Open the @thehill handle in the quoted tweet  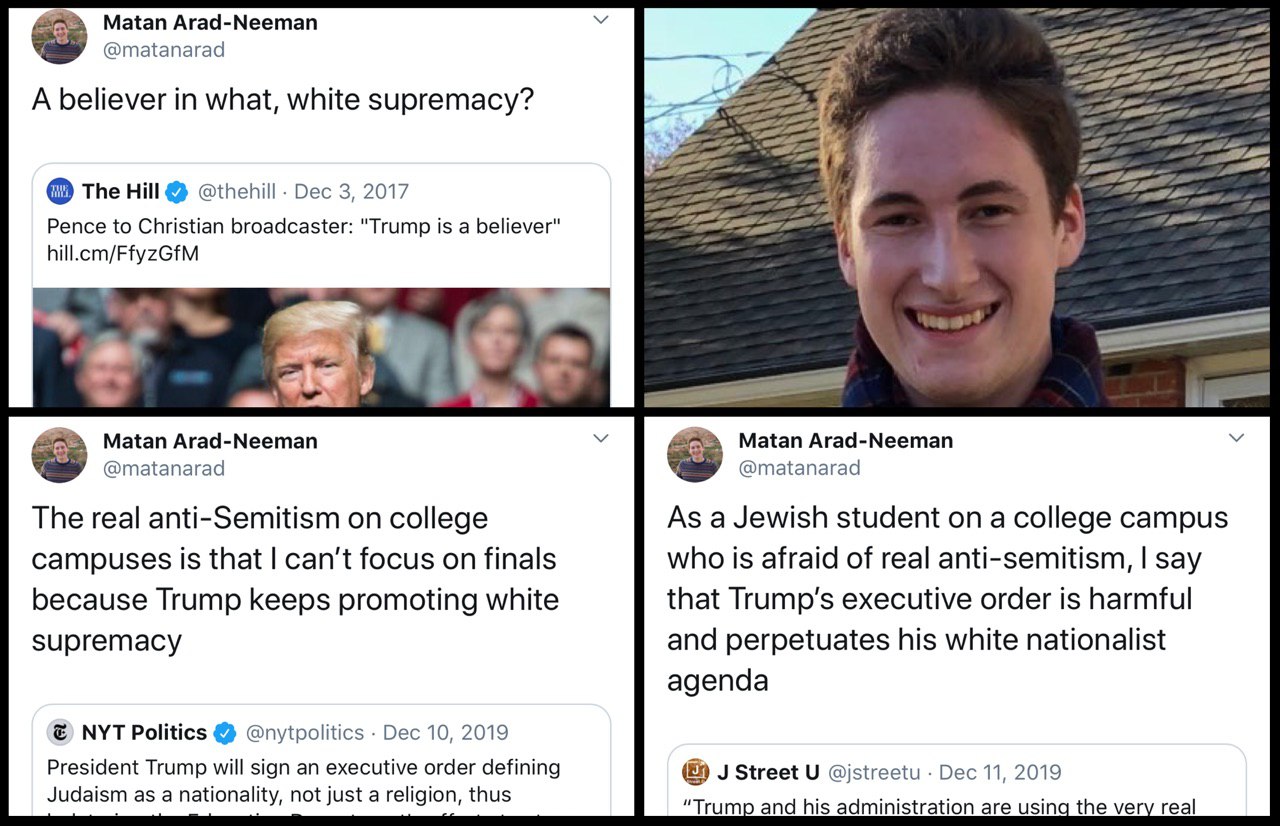point(236,191)
